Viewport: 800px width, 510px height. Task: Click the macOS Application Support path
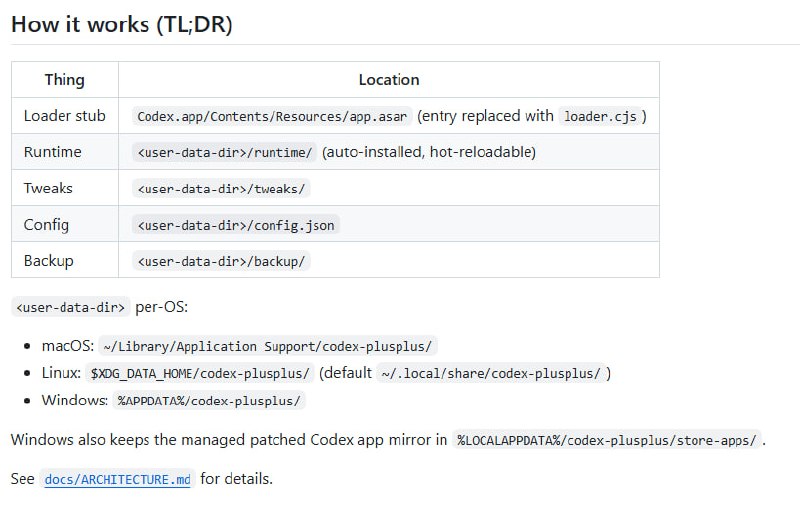[267, 346]
